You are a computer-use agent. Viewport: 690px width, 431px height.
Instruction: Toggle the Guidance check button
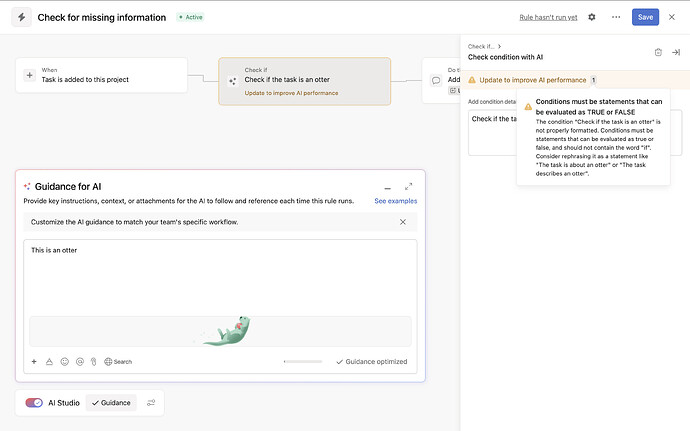coord(110,403)
